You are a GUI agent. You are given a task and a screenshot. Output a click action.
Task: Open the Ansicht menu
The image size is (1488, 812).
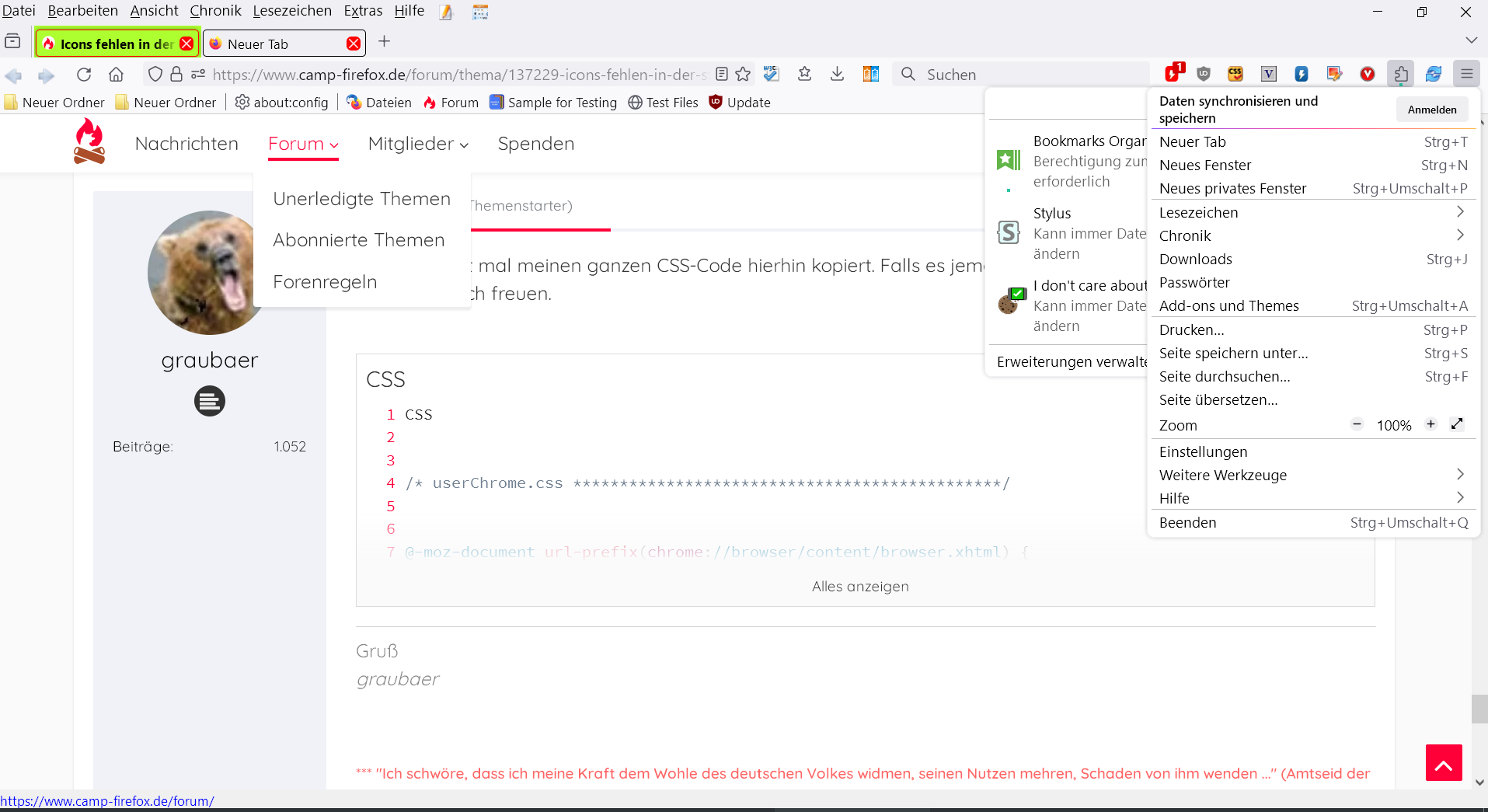click(x=154, y=11)
